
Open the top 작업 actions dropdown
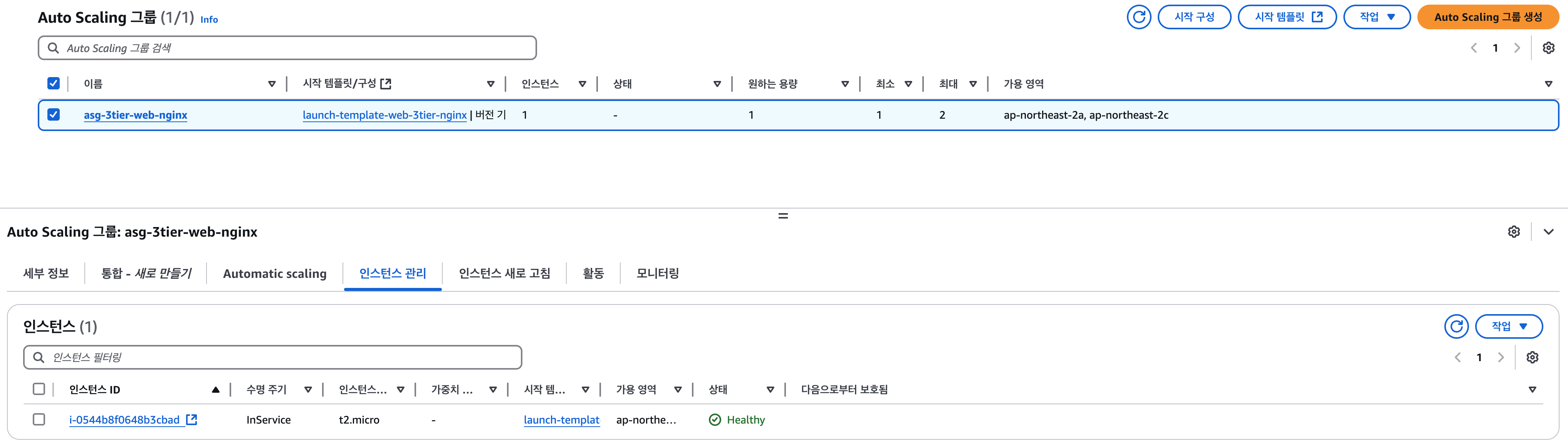pyautogui.click(x=1376, y=17)
